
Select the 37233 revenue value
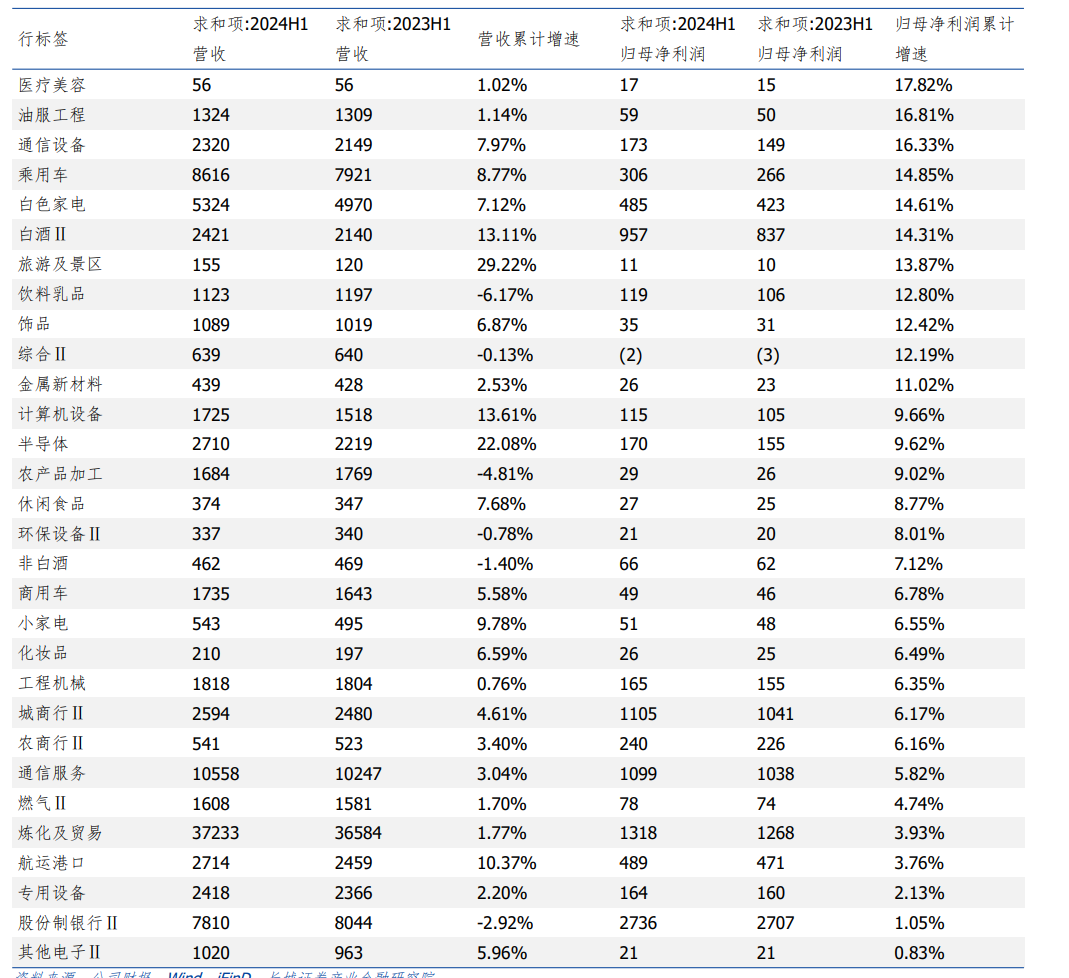click(x=215, y=833)
